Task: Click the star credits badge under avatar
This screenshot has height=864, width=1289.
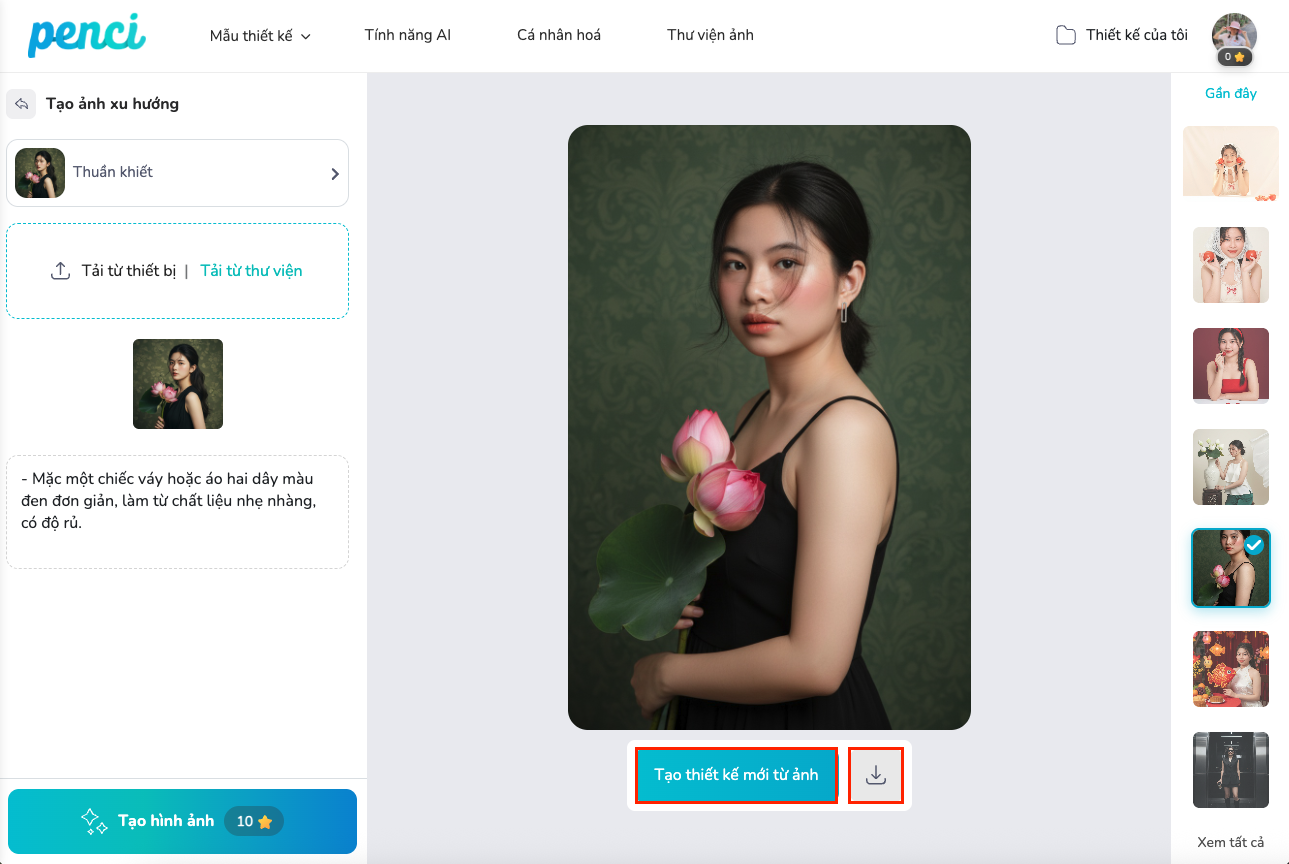Action: 1234,57
